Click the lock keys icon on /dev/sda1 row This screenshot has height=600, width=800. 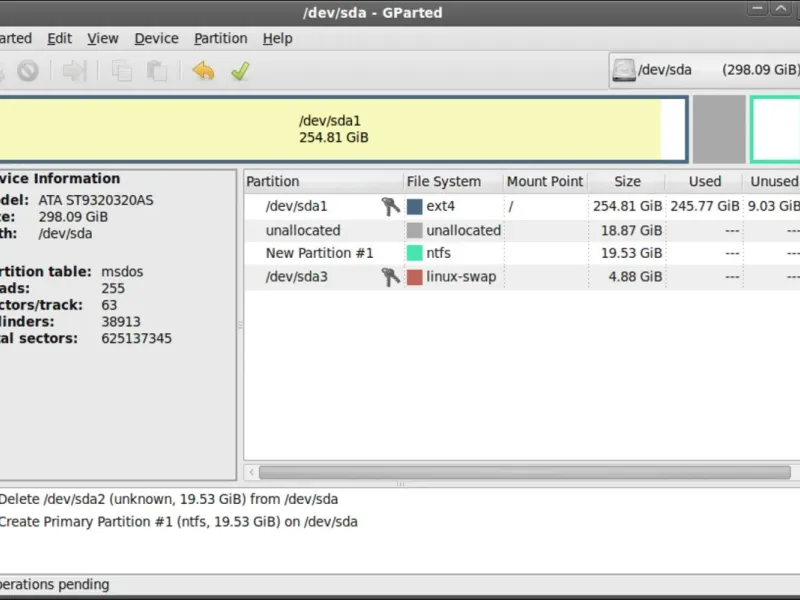point(390,206)
